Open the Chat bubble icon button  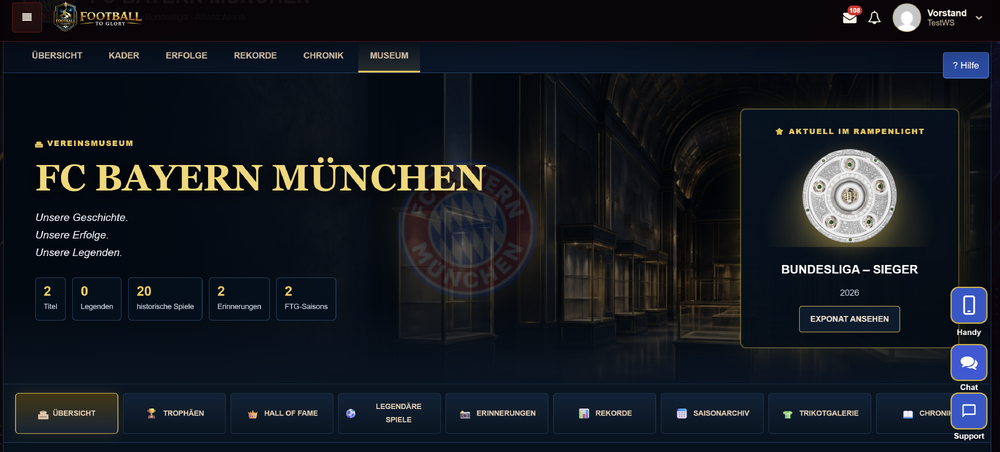coord(969,363)
